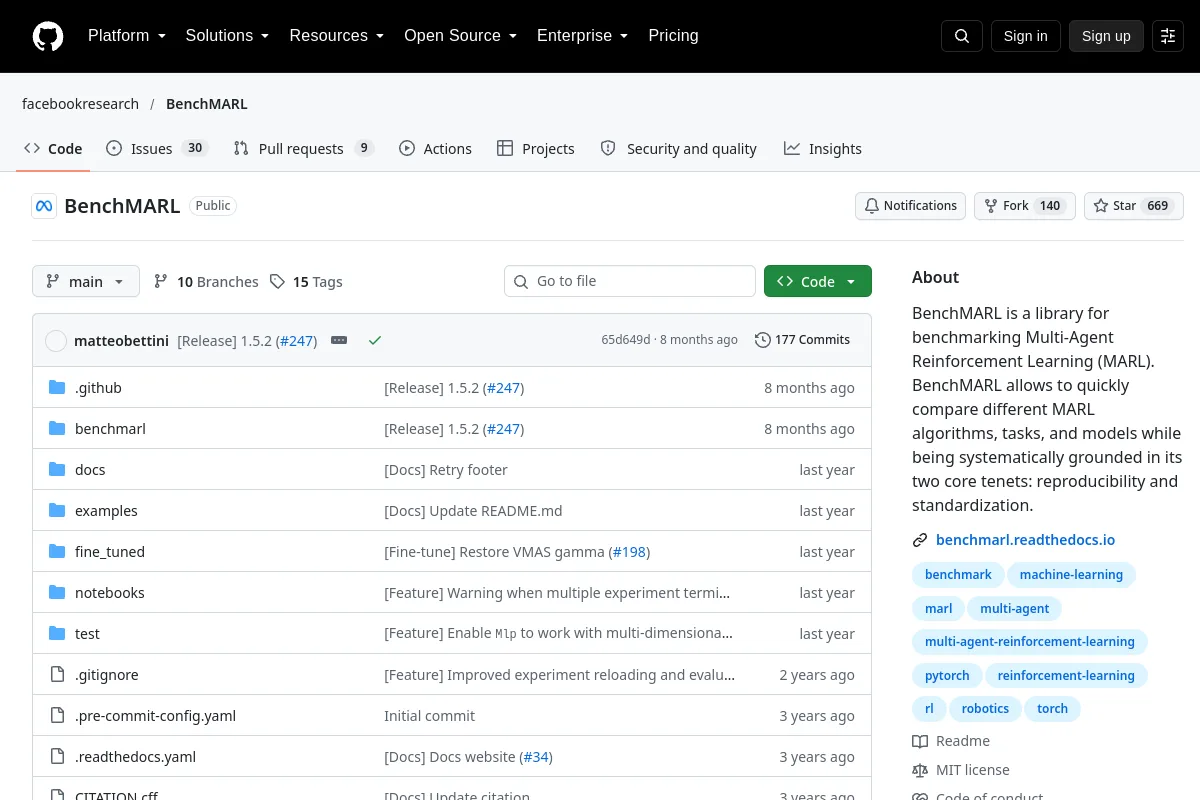
Task: Open the green Code dropdown button
Action: coord(818,282)
